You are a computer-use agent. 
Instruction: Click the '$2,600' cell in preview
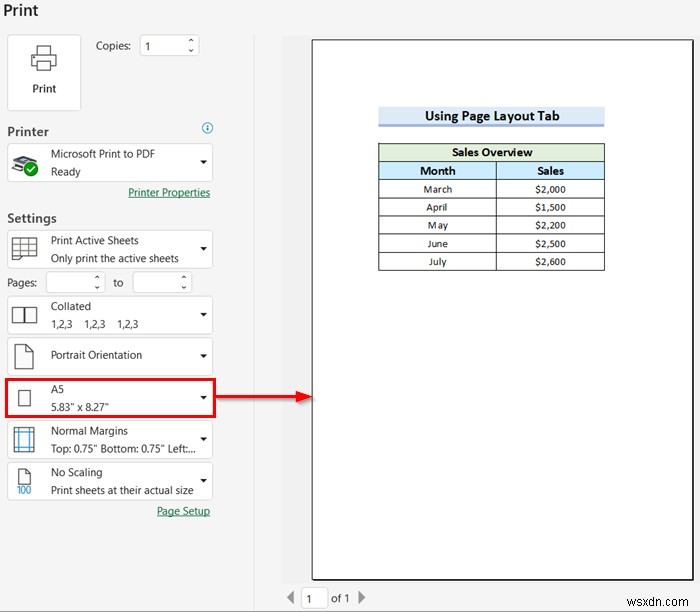pos(550,262)
